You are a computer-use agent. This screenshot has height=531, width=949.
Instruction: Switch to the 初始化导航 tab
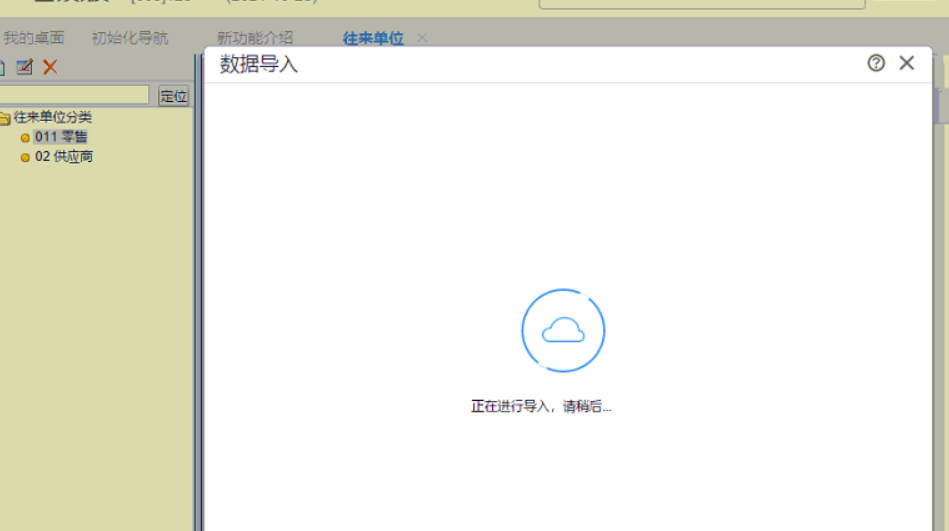(130, 38)
